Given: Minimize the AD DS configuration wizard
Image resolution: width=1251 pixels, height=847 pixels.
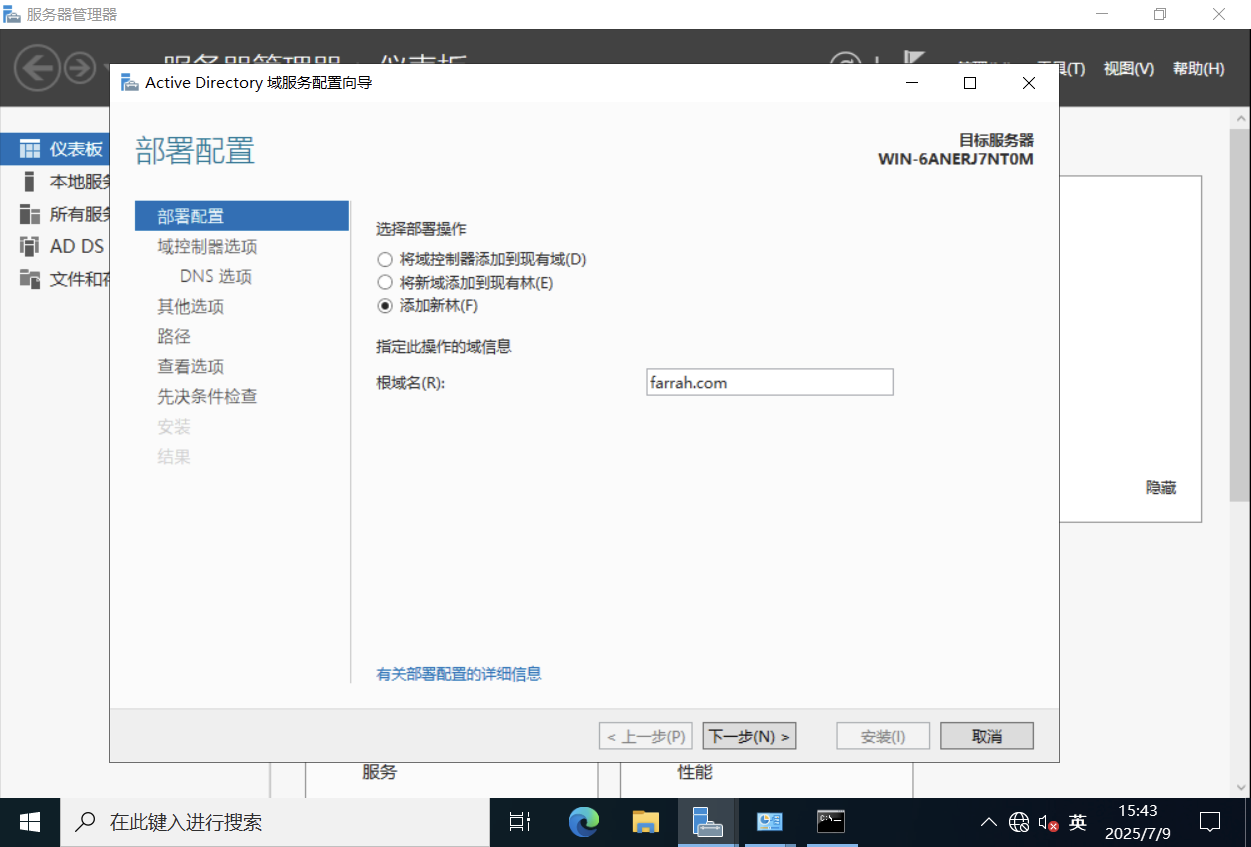Looking at the screenshot, I should coord(910,83).
